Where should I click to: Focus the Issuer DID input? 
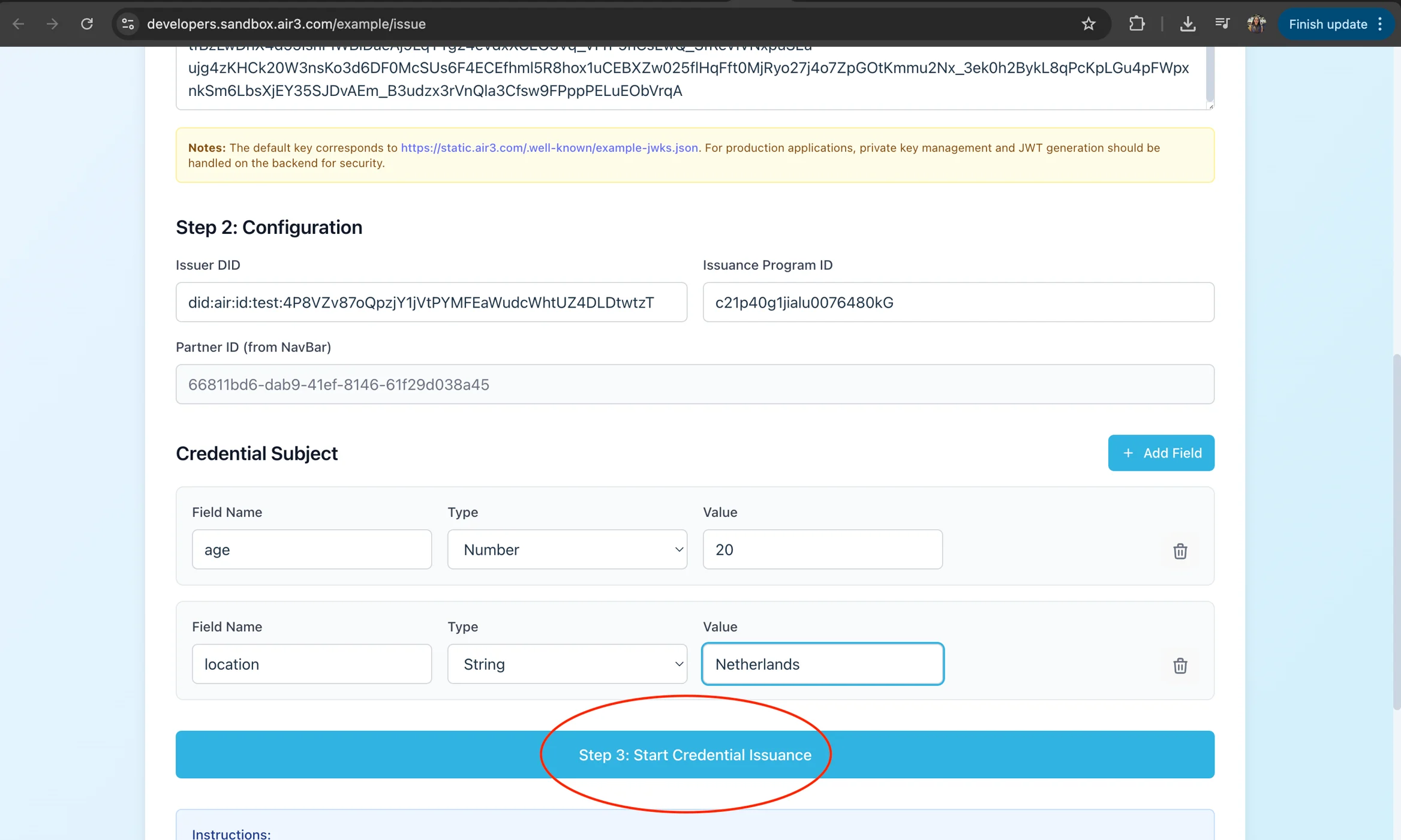431,302
